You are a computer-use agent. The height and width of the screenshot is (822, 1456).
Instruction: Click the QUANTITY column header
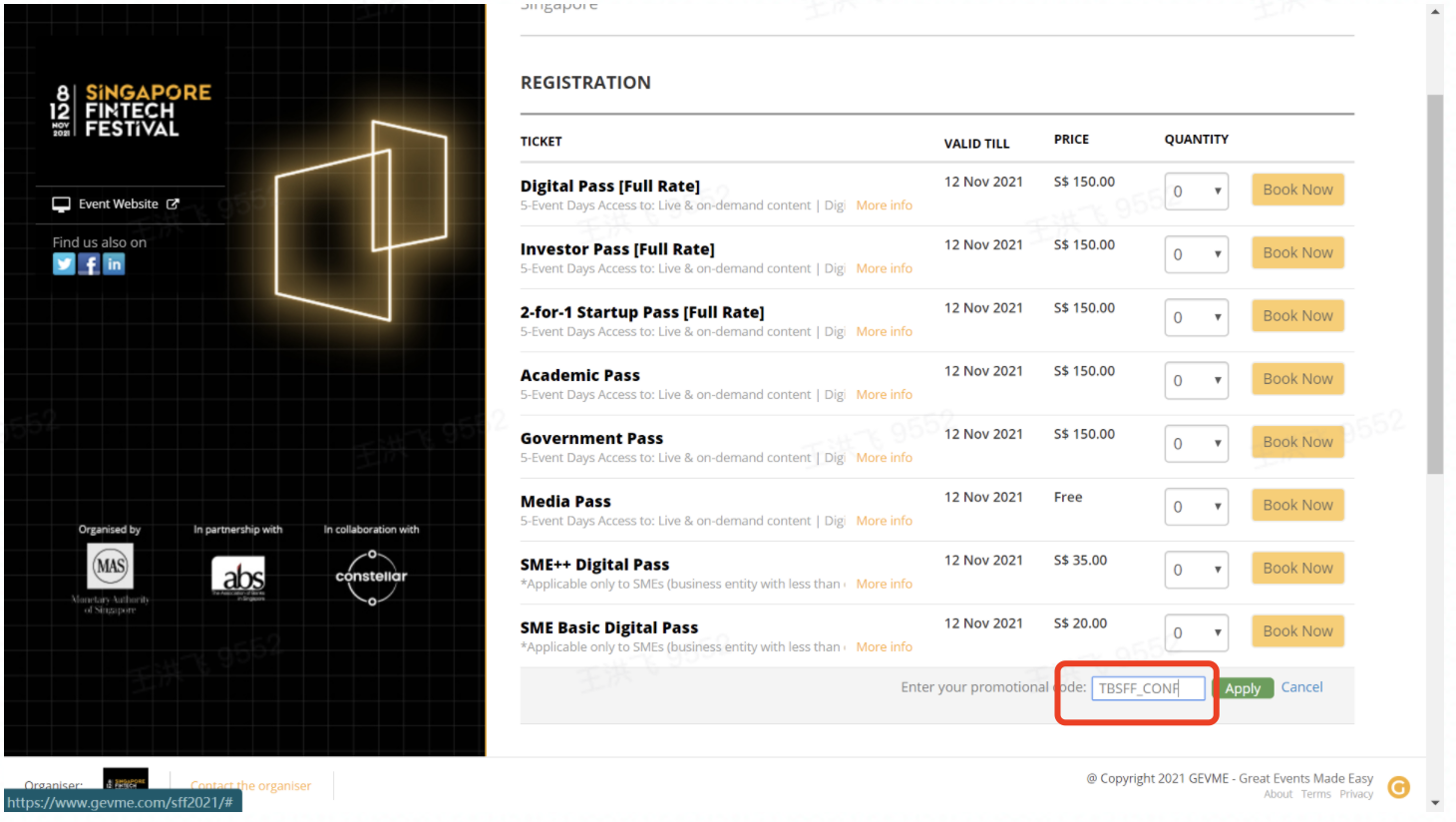click(1196, 140)
